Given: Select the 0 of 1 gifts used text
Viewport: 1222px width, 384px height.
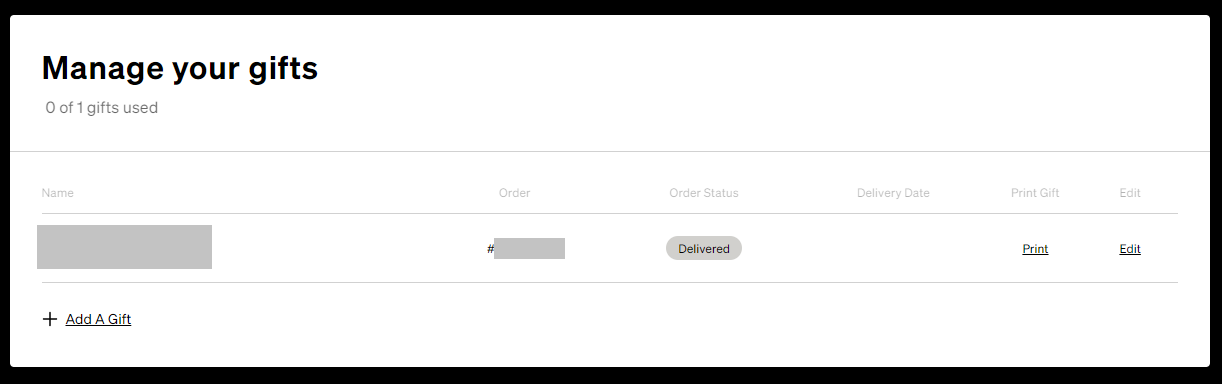Looking at the screenshot, I should (102, 108).
